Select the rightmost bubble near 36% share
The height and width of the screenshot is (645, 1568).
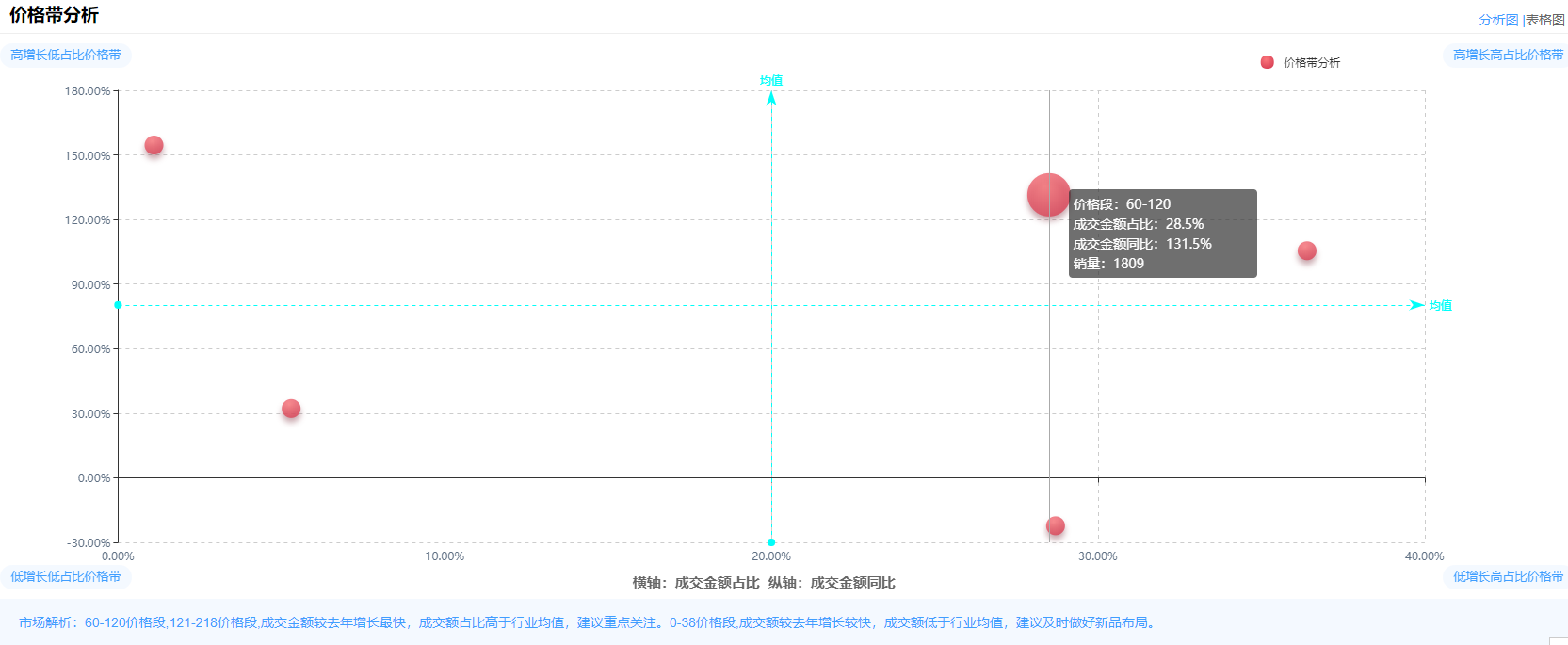(x=1306, y=250)
